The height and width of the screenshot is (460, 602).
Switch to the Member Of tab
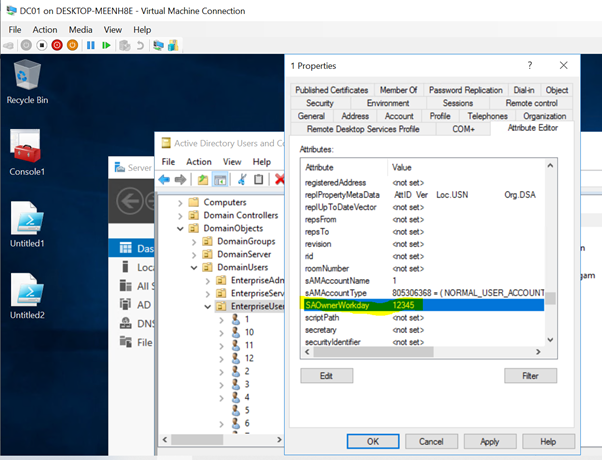click(x=399, y=90)
